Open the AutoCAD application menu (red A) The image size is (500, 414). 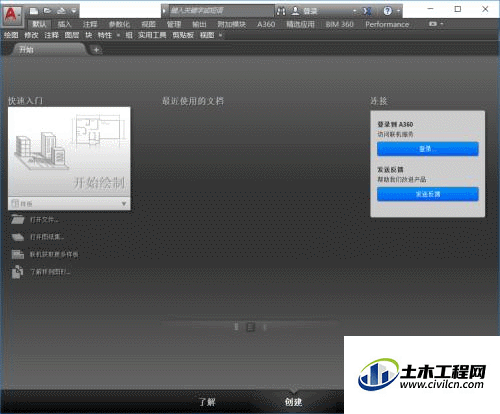12,15
